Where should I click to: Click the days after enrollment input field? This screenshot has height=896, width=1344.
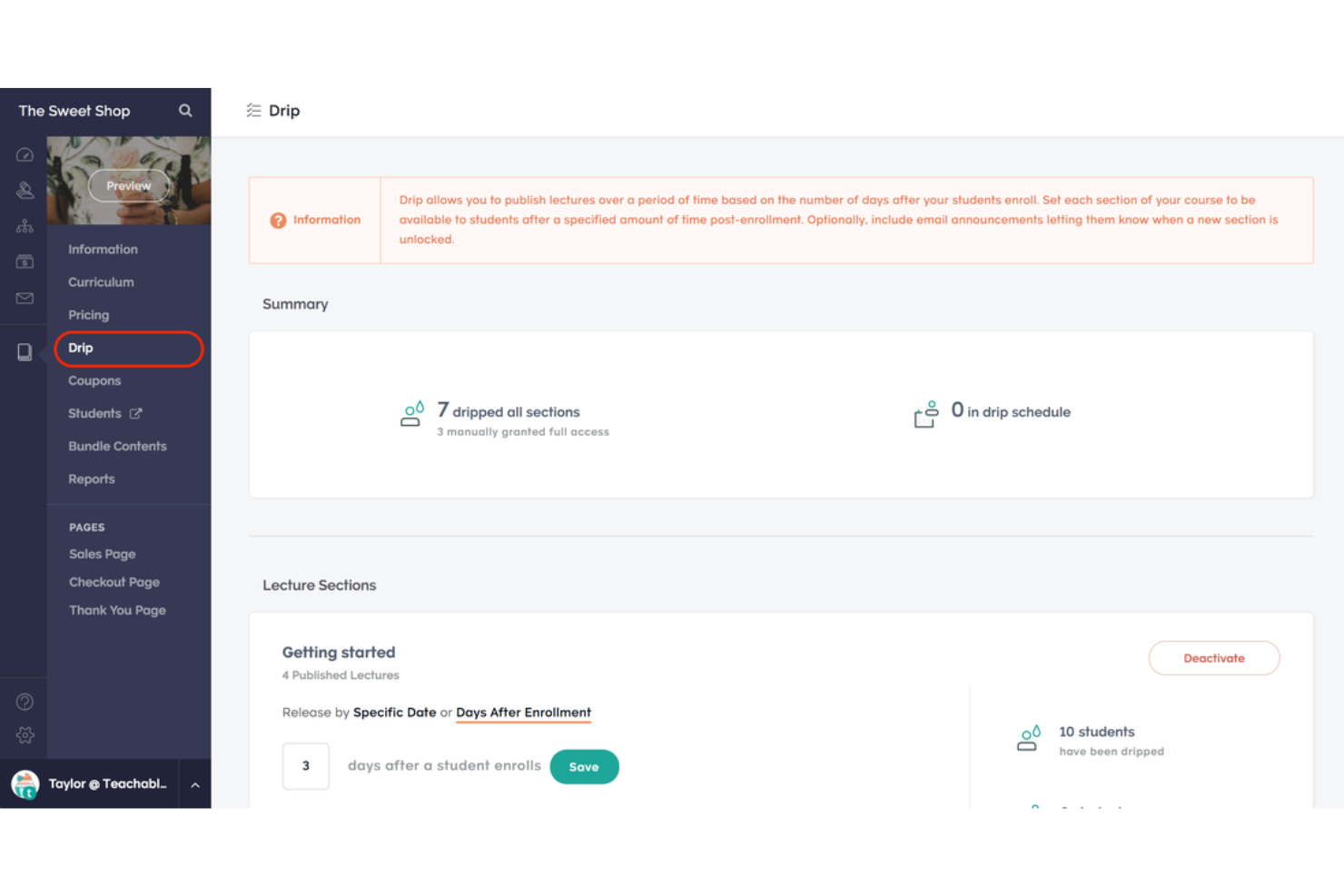tap(305, 766)
